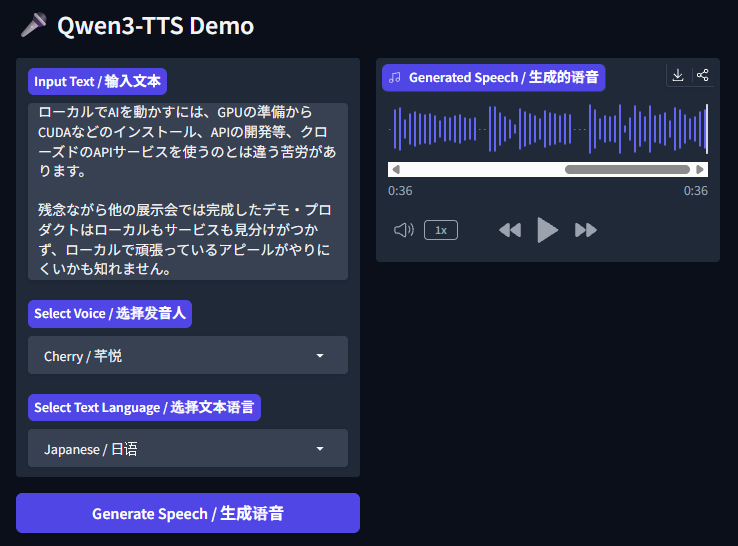Play the generated speech
The width and height of the screenshot is (738, 546).
click(547, 230)
